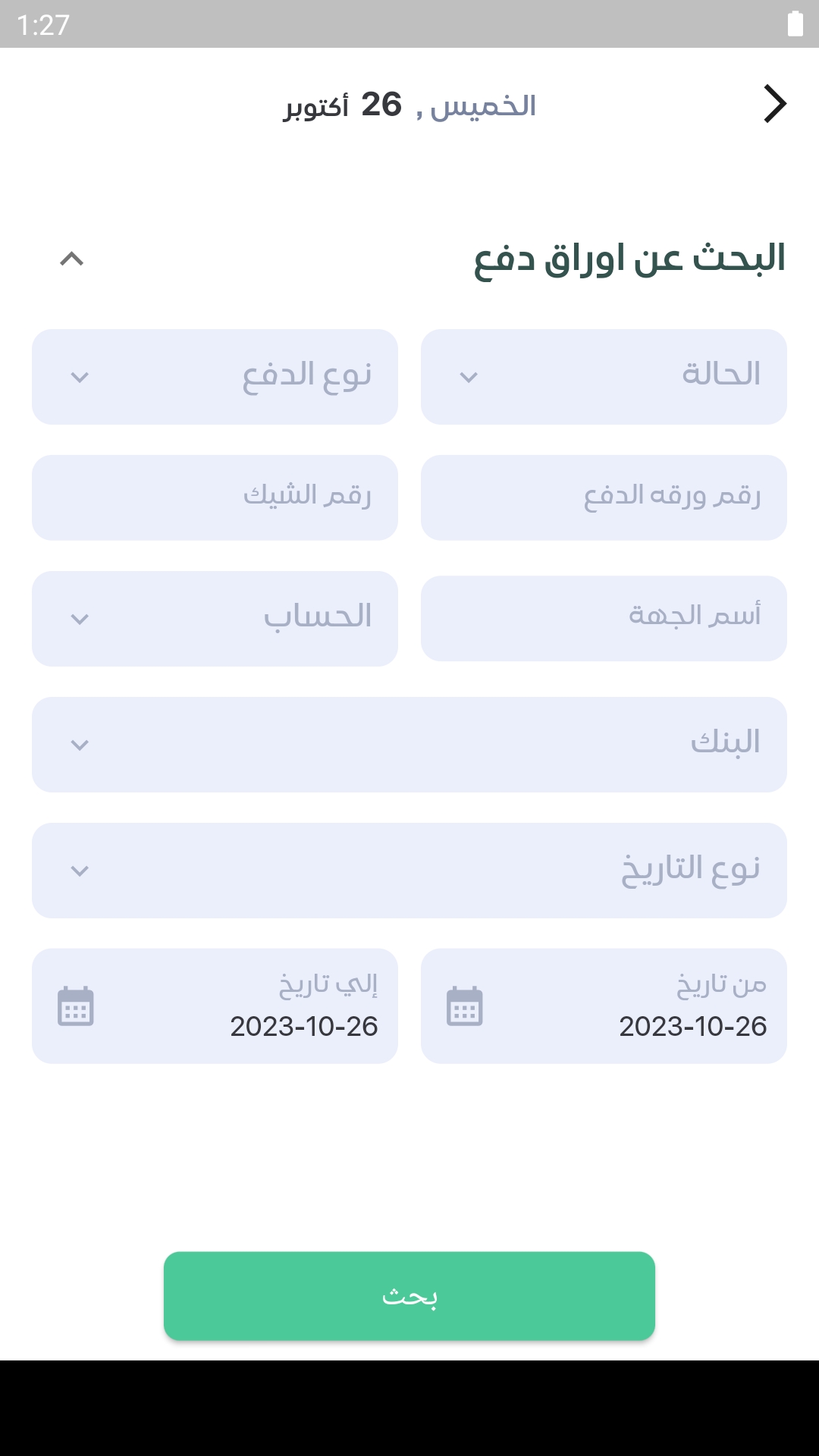Click the chevron arrow of 'البنك' dropdown
Screen dimensions: 819x1456
click(80, 745)
